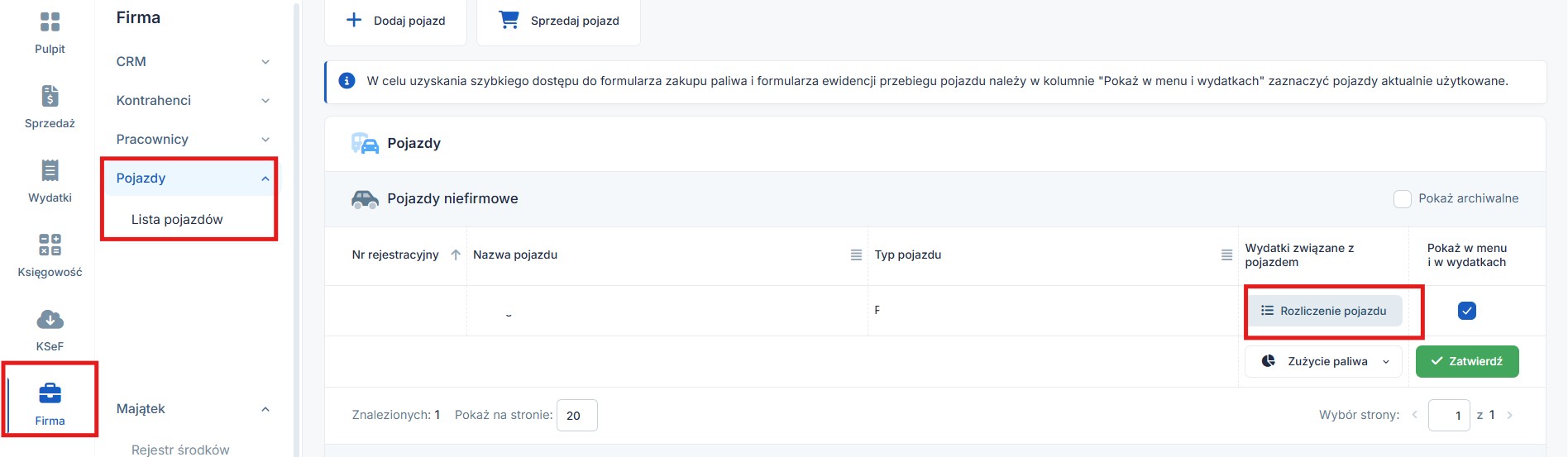
Task: Collapse the Majątek menu section
Action: coord(194,409)
